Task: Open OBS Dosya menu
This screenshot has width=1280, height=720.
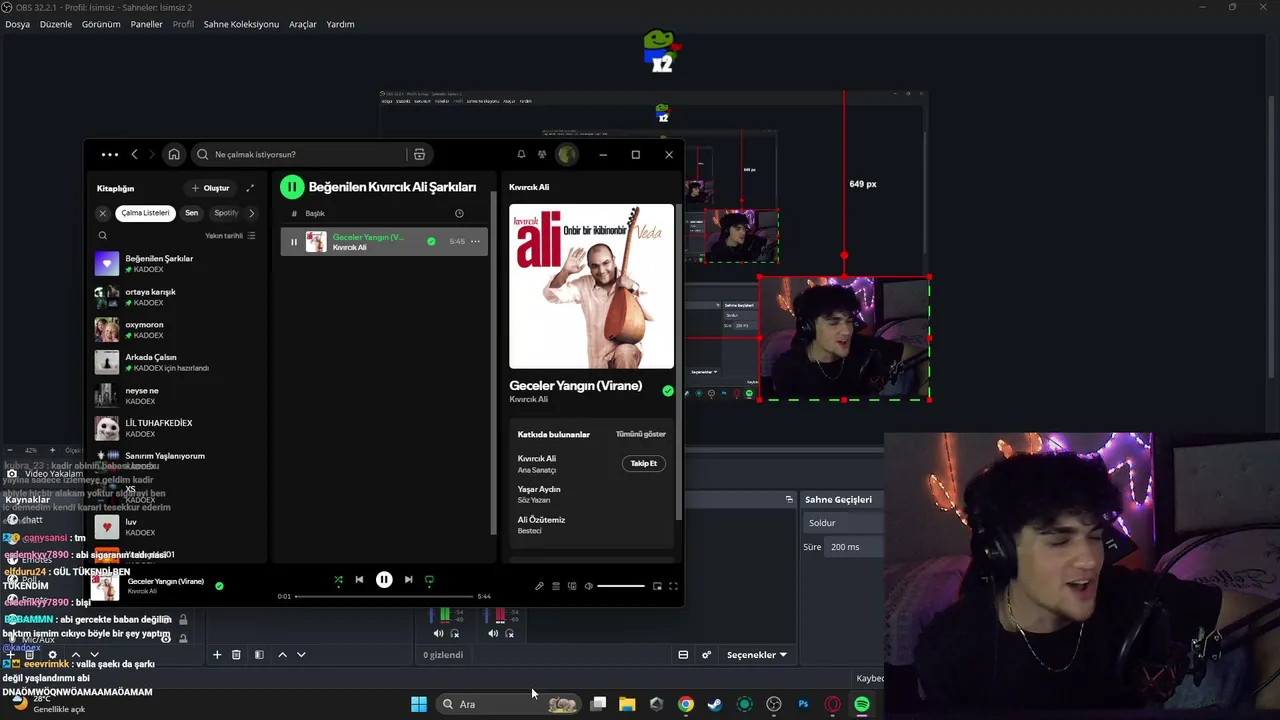Action: click(17, 24)
